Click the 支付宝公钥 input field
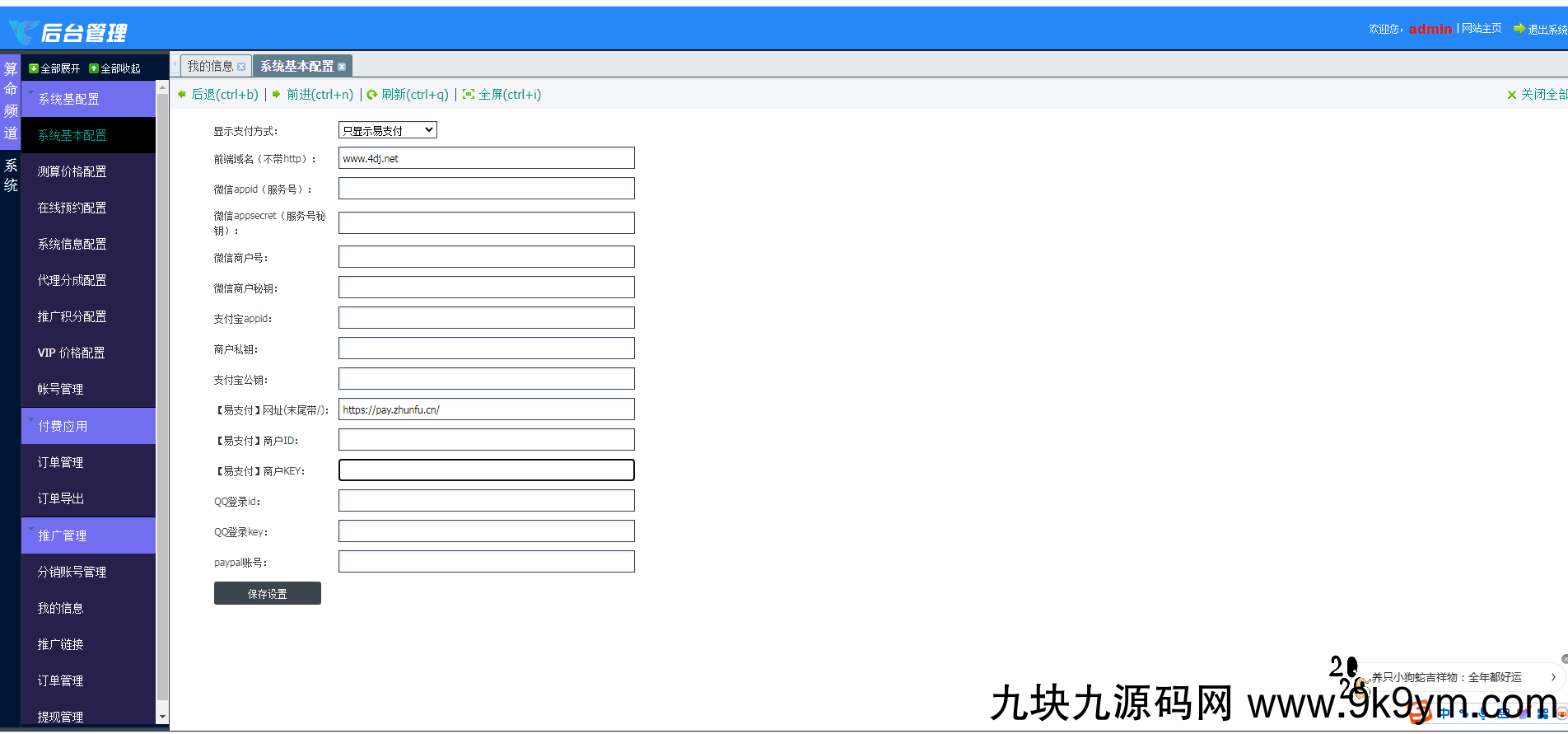 [x=487, y=379]
